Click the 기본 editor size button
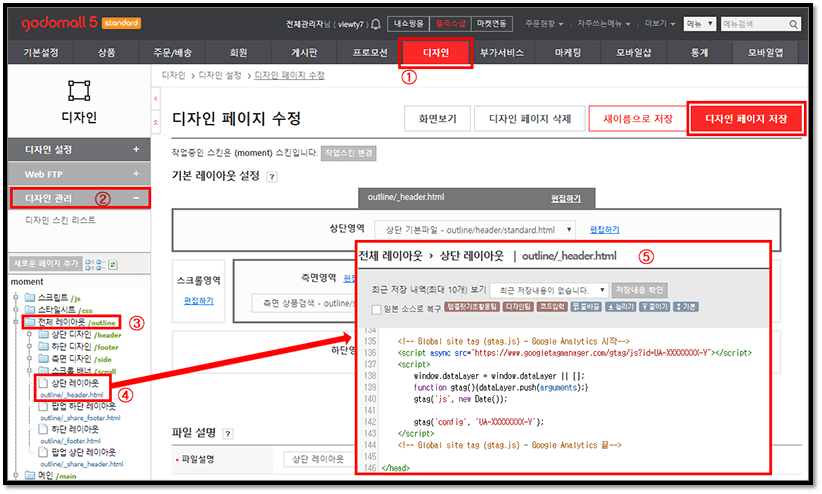This screenshot has width=822, height=494. pyautogui.click(x=685, y=306)
